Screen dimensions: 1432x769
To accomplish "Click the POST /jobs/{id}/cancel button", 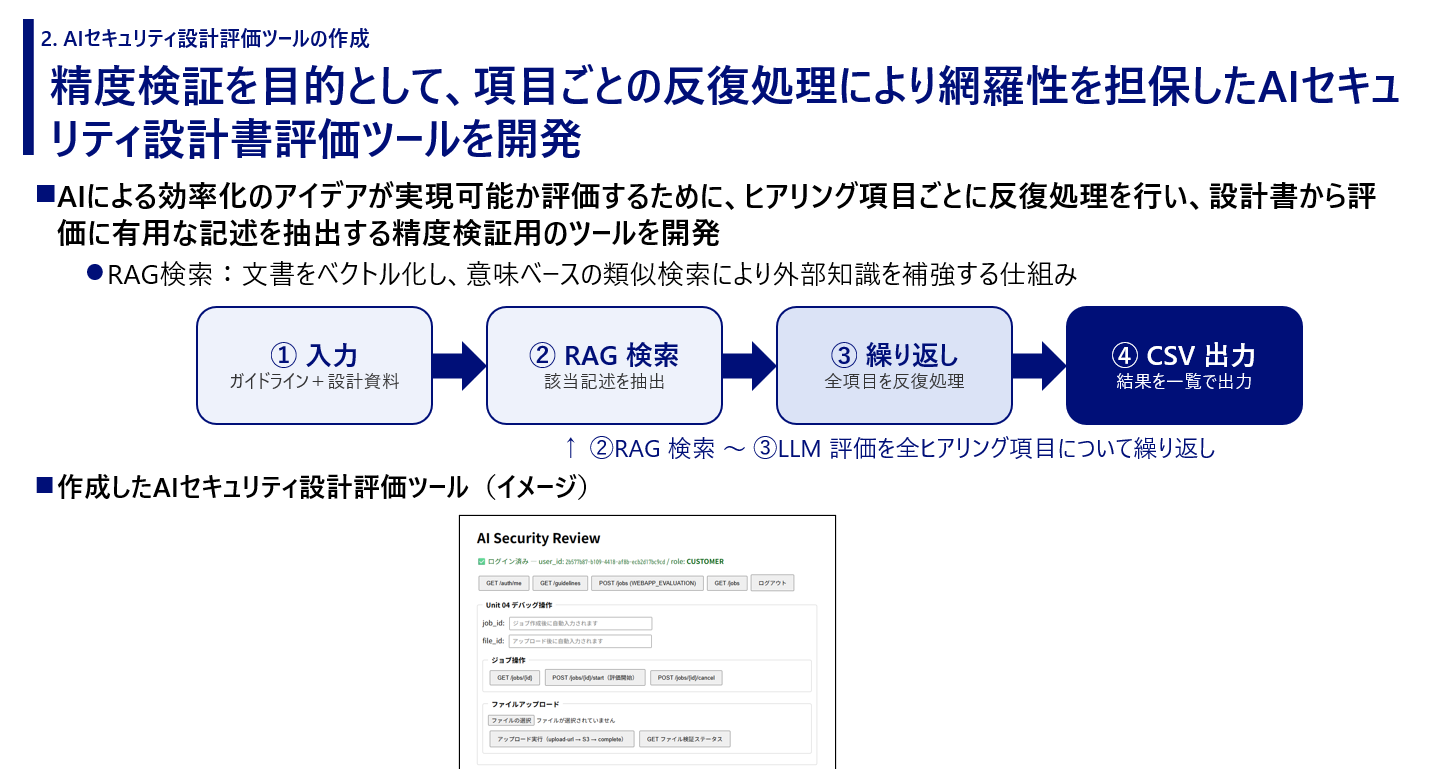I will coord(686,678).
